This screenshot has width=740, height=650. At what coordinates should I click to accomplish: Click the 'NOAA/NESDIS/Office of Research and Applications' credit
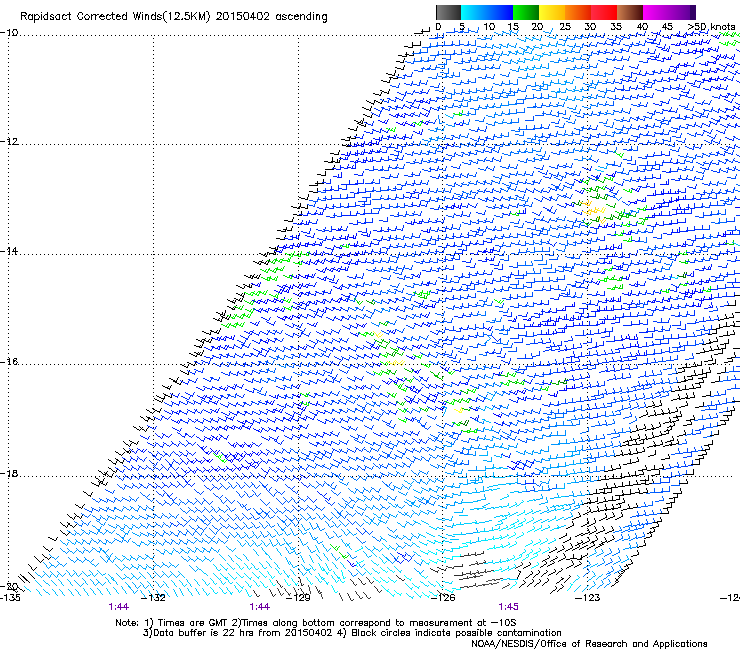589,643
